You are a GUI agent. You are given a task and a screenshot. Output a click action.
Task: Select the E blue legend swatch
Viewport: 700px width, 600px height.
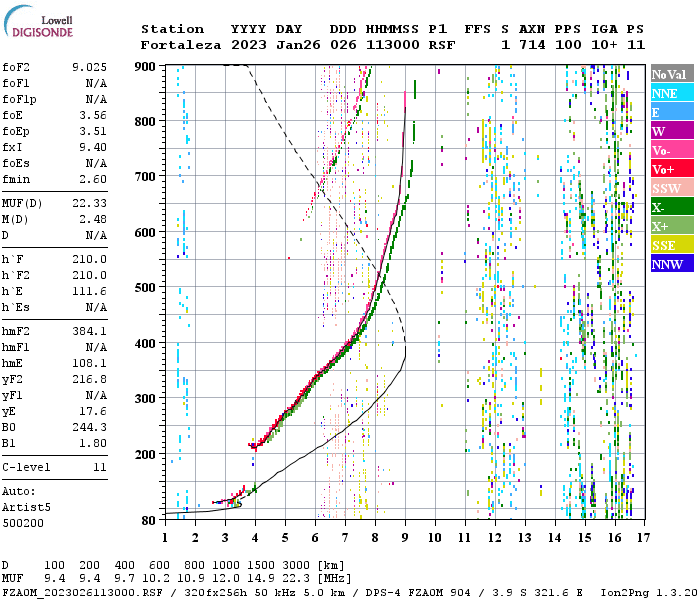click(x=672, y=112)
